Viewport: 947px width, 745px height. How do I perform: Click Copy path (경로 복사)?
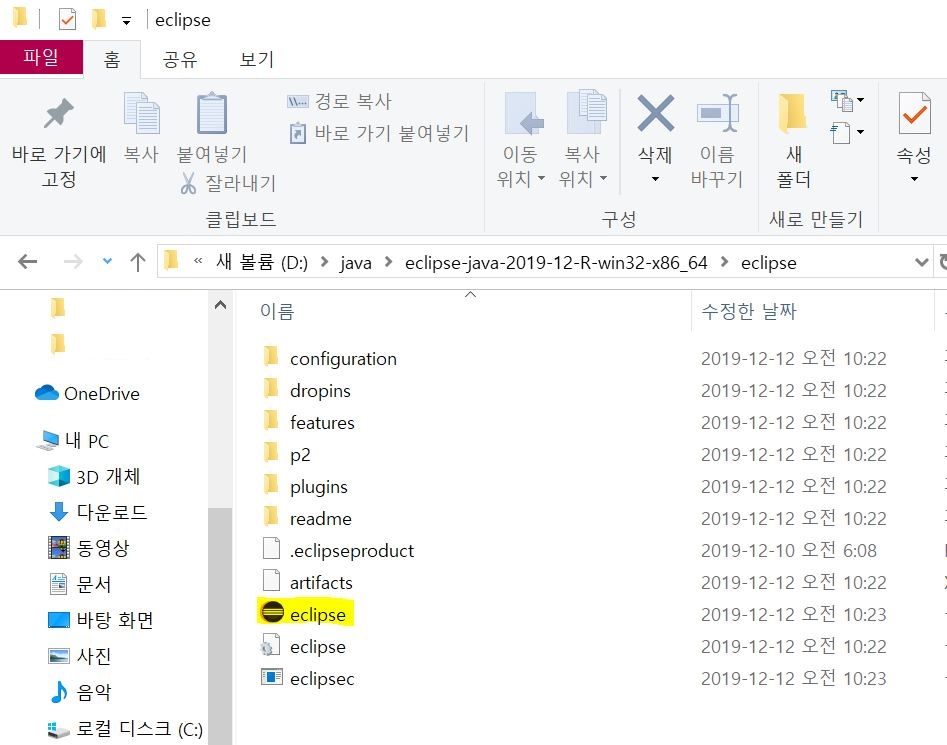tap(339, 101)
